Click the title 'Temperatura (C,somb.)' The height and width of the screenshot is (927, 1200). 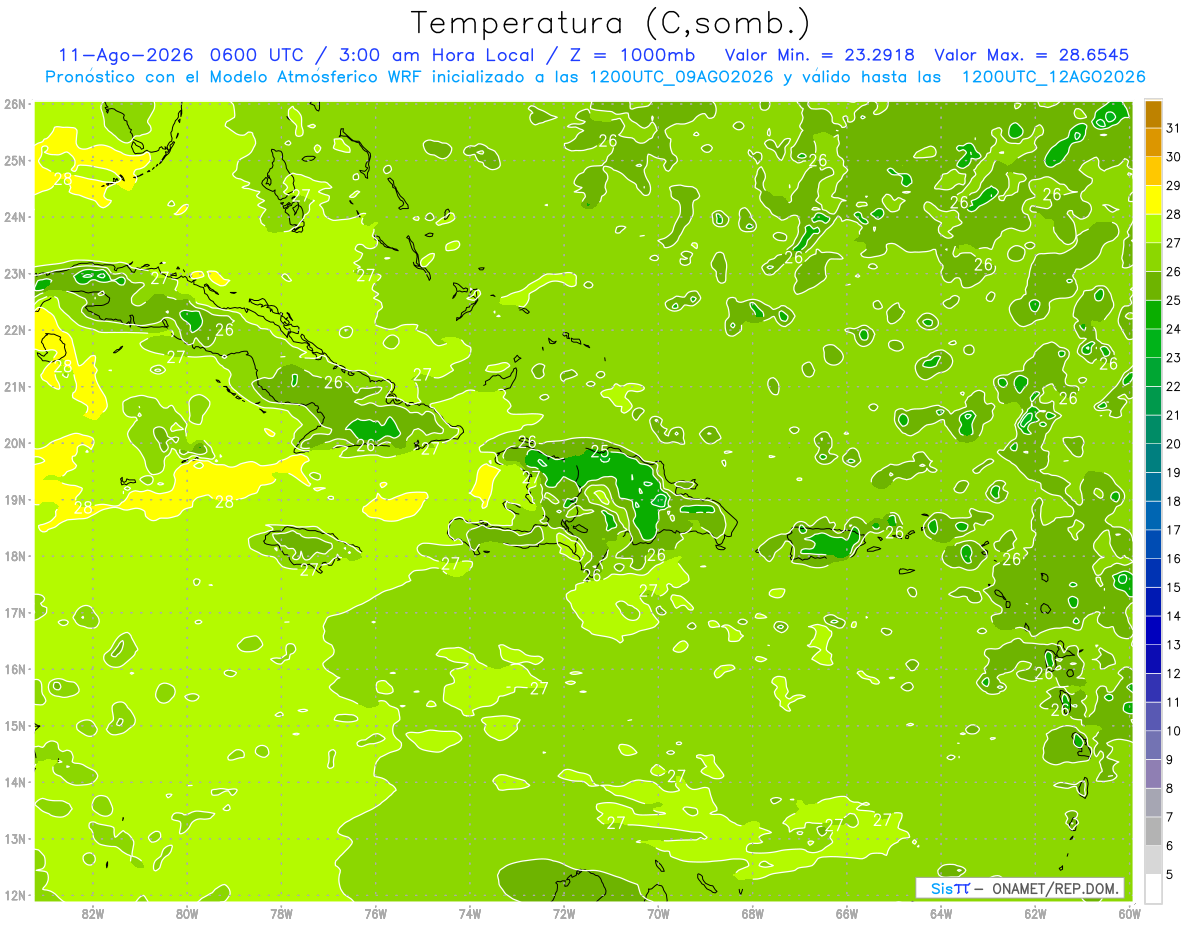(611, 23)
